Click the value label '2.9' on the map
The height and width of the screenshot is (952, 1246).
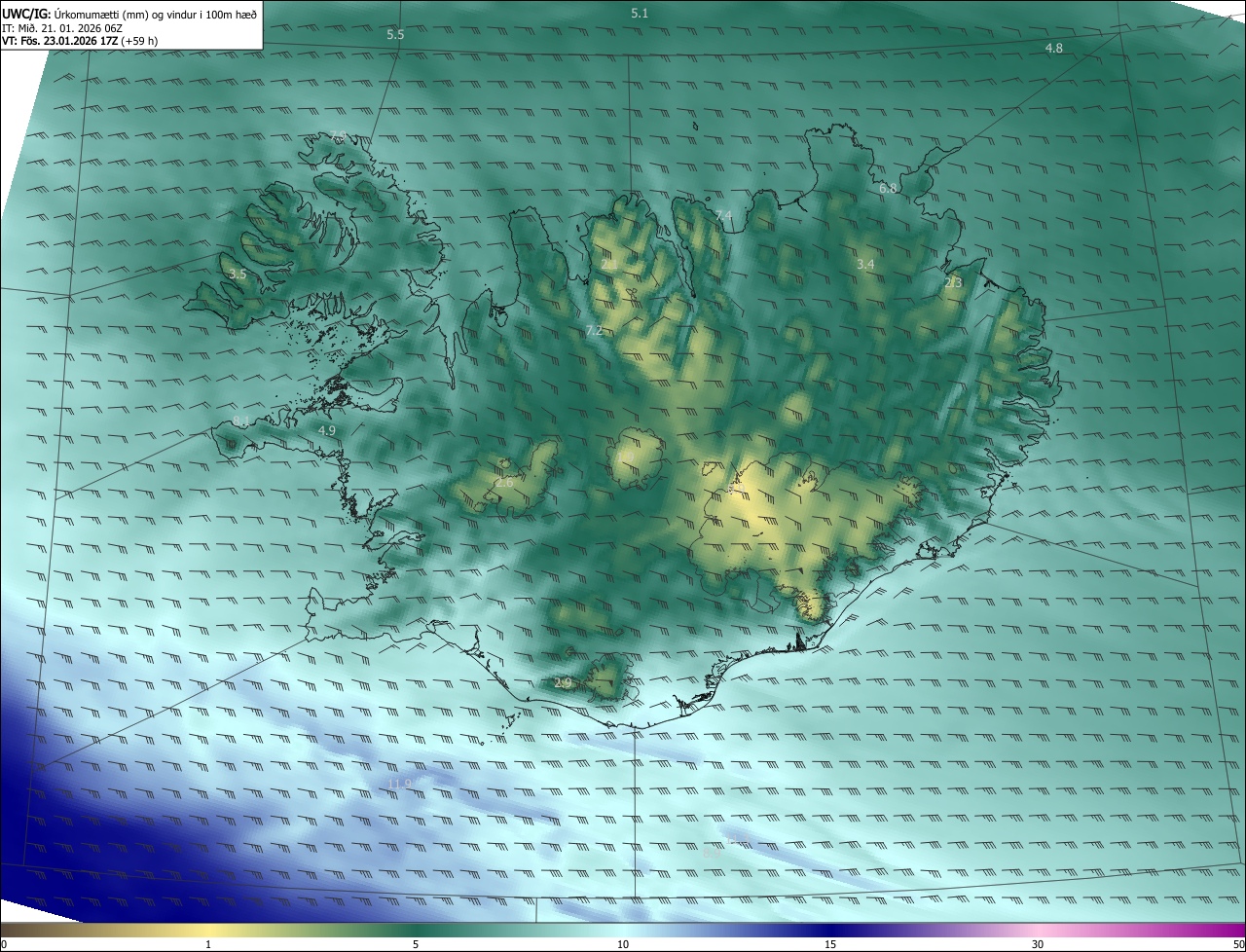563,683
